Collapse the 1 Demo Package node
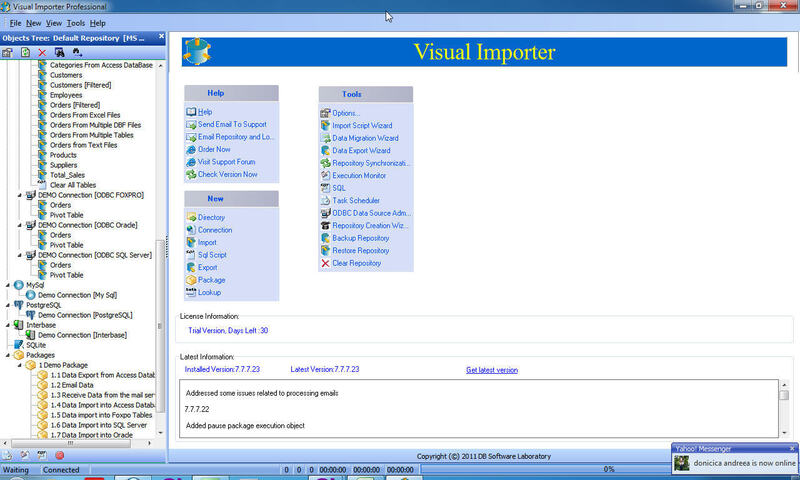The image size is (800, 480). [20, 365]
